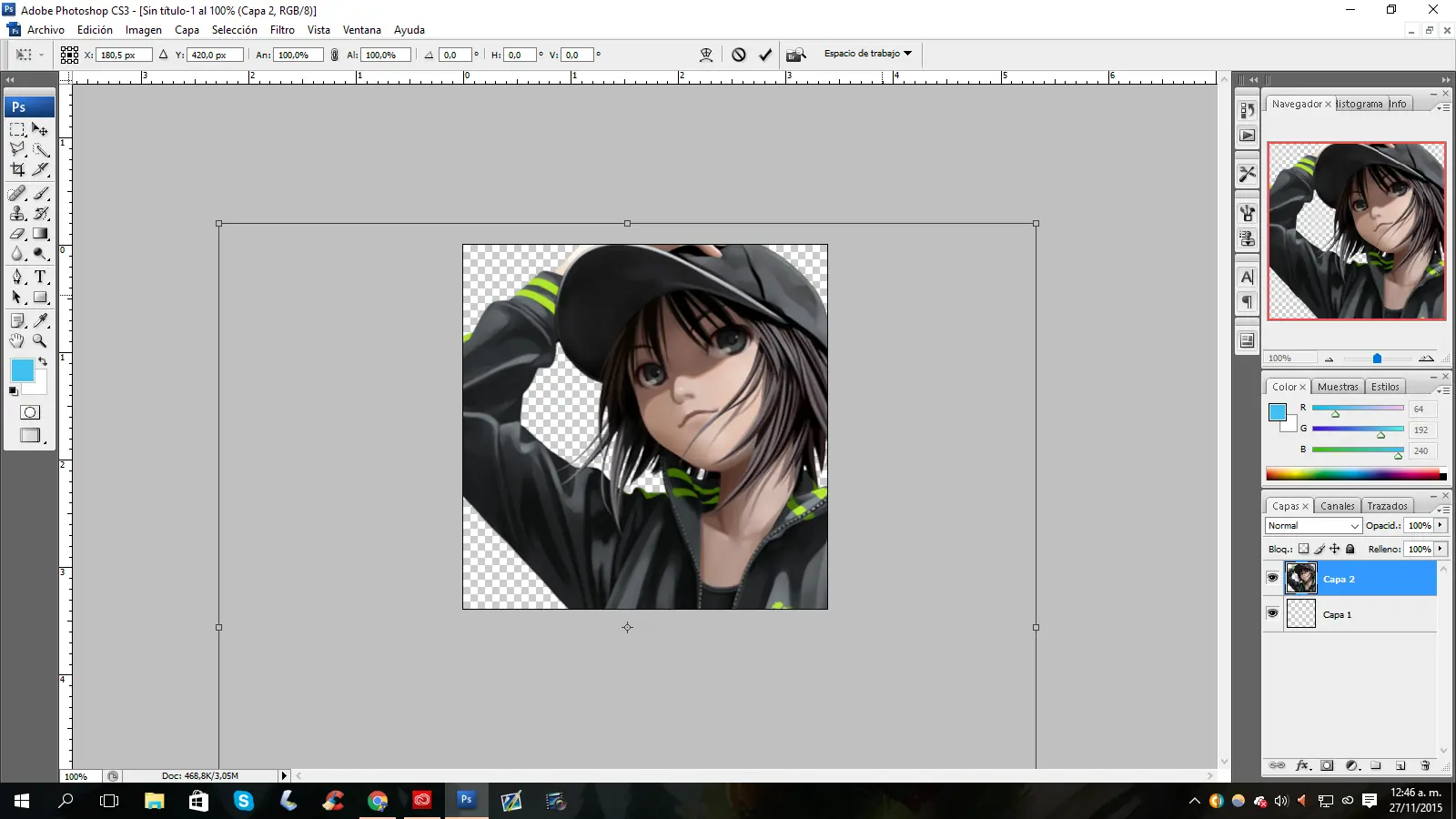The image size is (1456, 819).
Task: Open the Imagen menu
Action: tap(144, 30)
